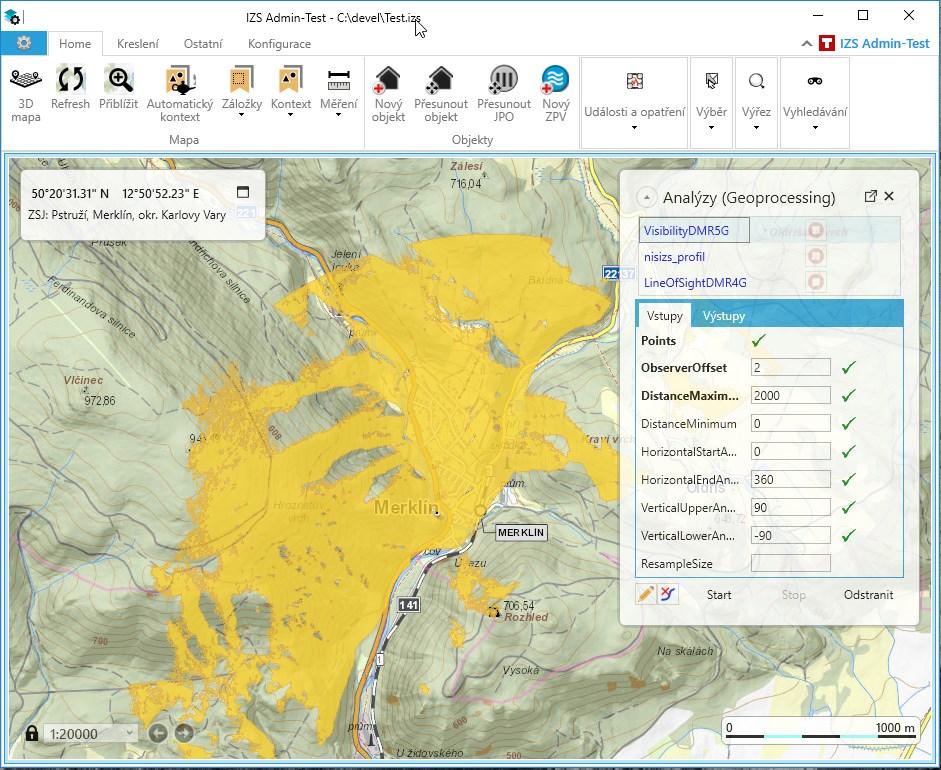Add a Nový ZPV

point(556,94)
